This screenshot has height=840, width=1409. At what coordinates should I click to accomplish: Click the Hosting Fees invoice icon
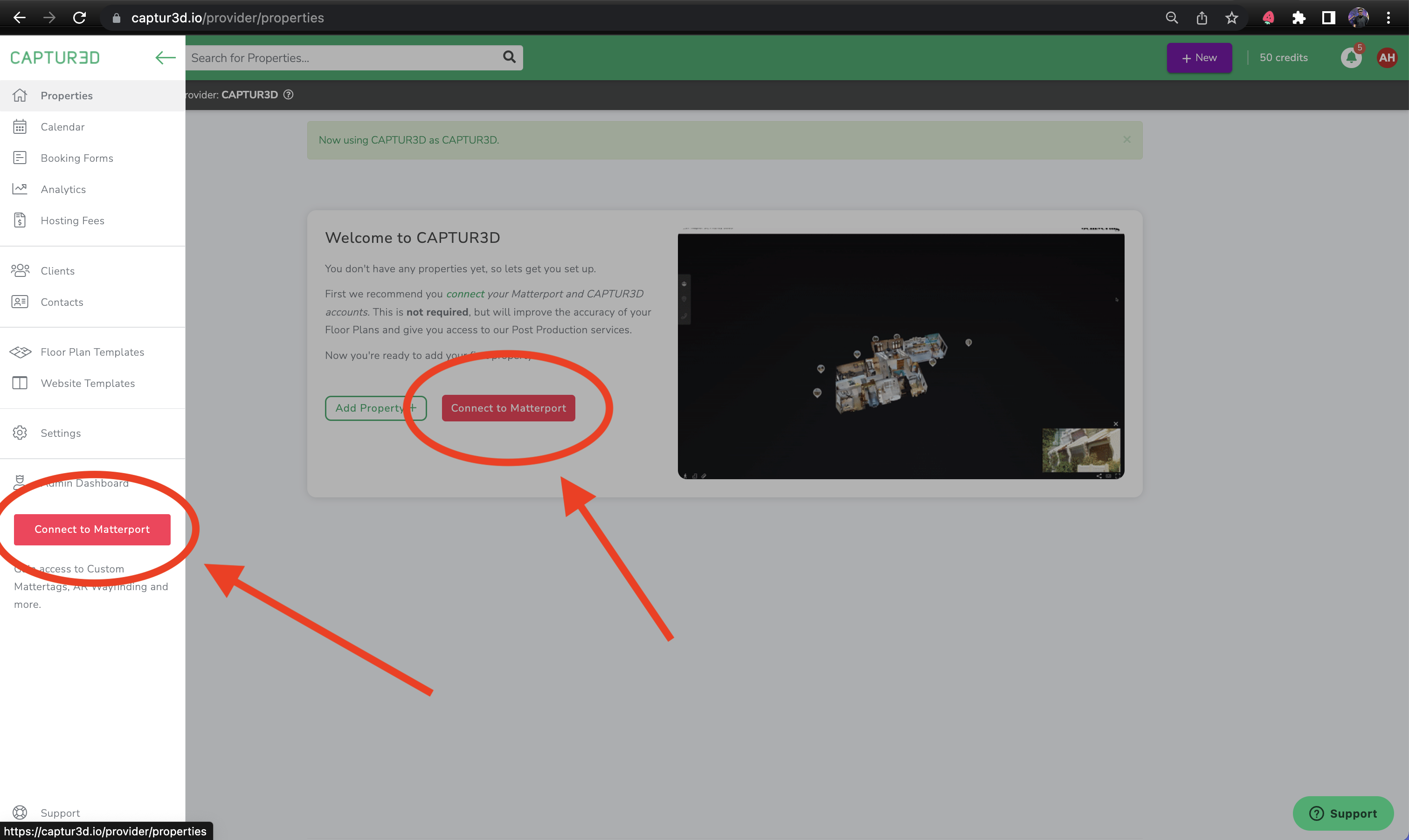tap(20, 220)
